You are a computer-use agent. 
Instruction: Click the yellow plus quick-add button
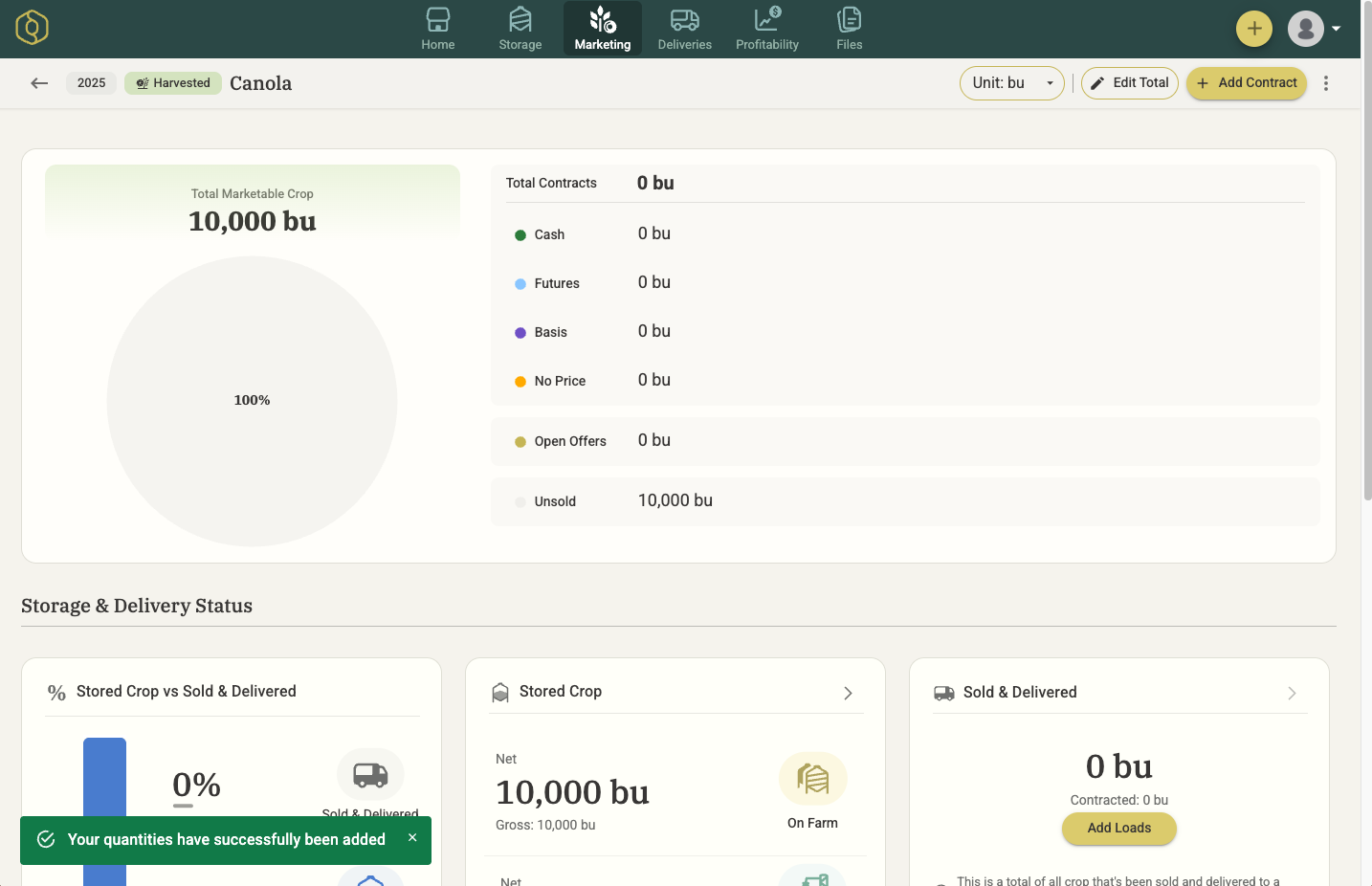[1254, 29]
